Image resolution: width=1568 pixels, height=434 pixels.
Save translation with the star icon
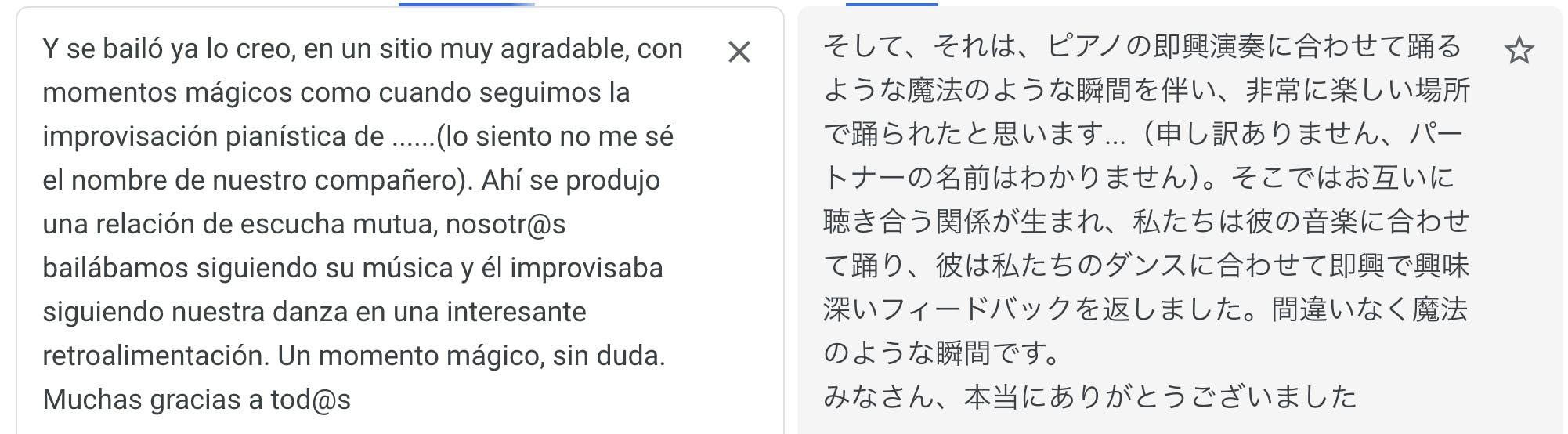tap(1519, 51)
